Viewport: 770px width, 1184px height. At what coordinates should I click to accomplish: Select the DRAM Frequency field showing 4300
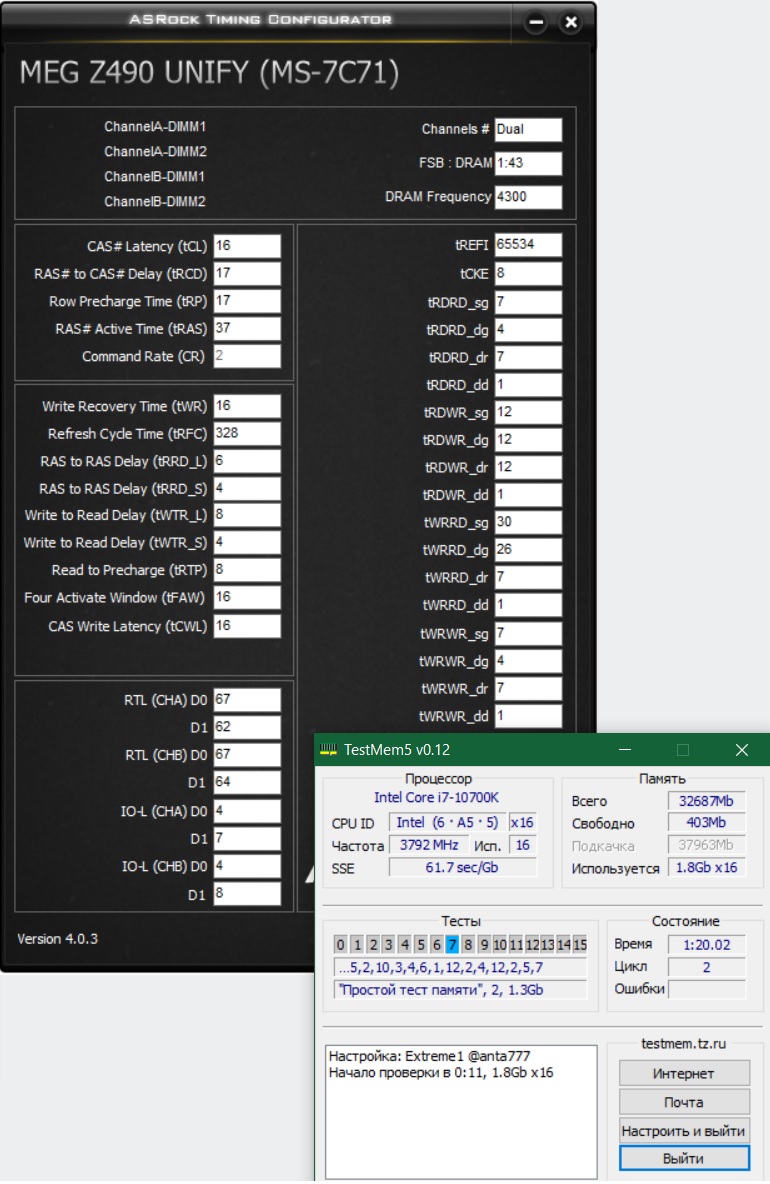pos(528,197)
